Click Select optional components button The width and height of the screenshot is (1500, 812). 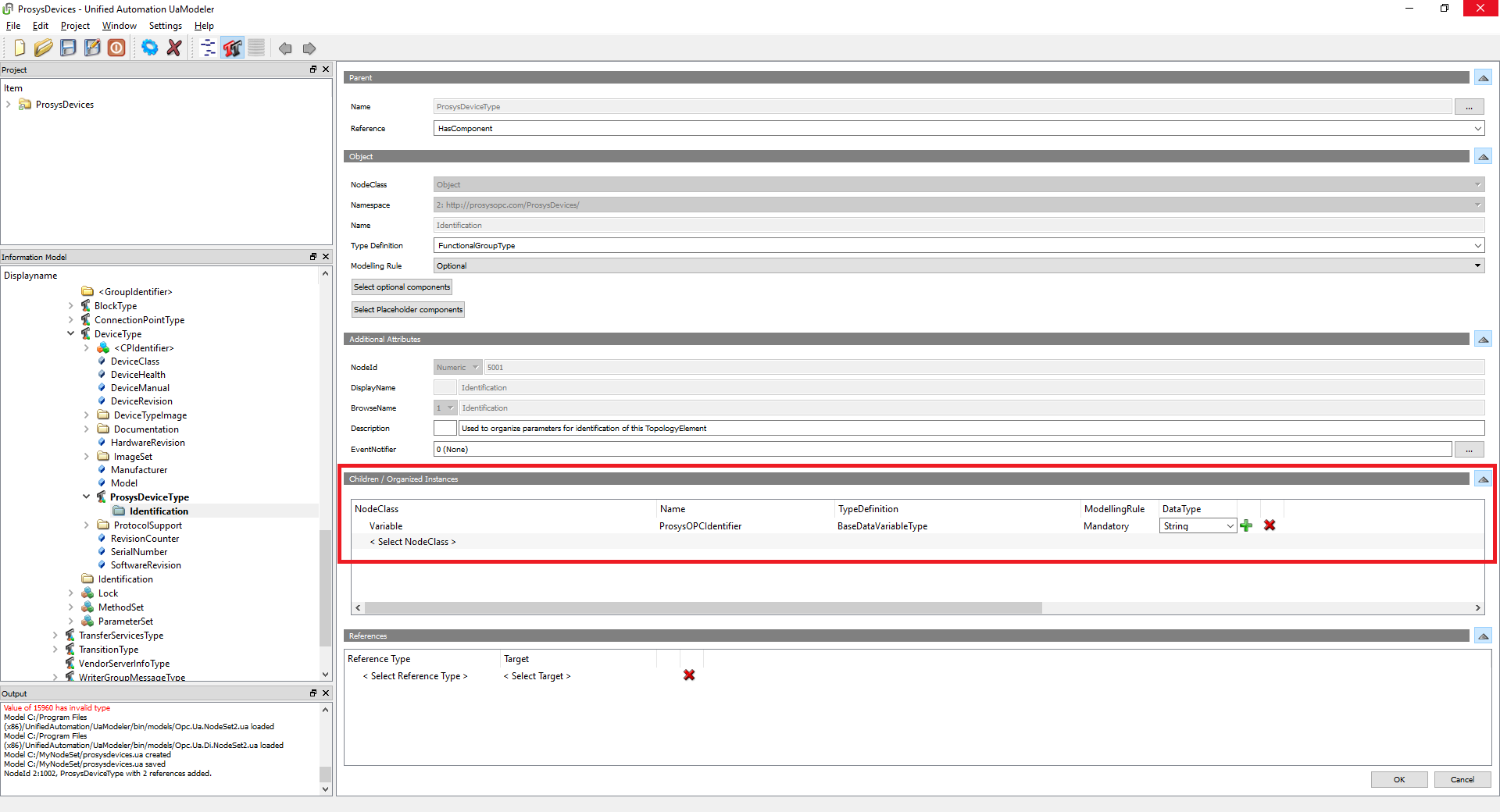(x=402, y=287)
